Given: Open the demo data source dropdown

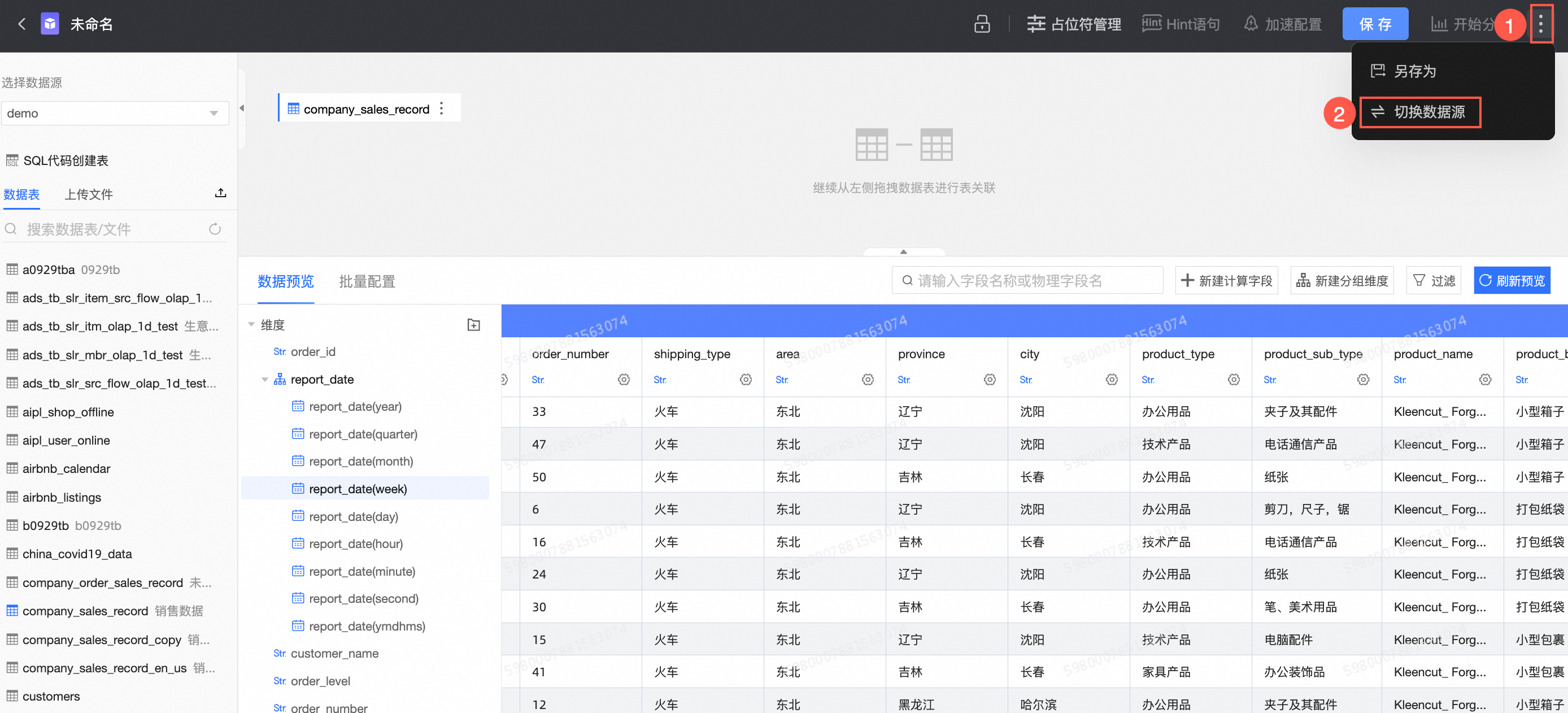Looking at the screenshot, I should click(x=115, y=113).
